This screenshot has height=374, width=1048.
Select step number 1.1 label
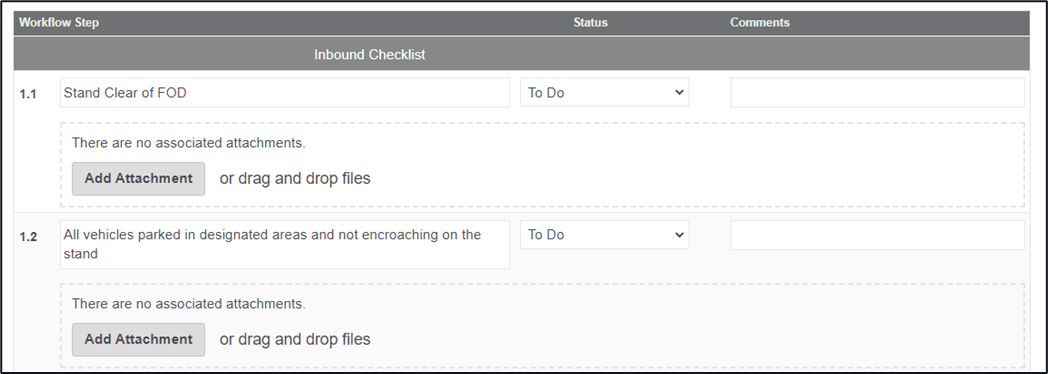click(x=27, y=94)
